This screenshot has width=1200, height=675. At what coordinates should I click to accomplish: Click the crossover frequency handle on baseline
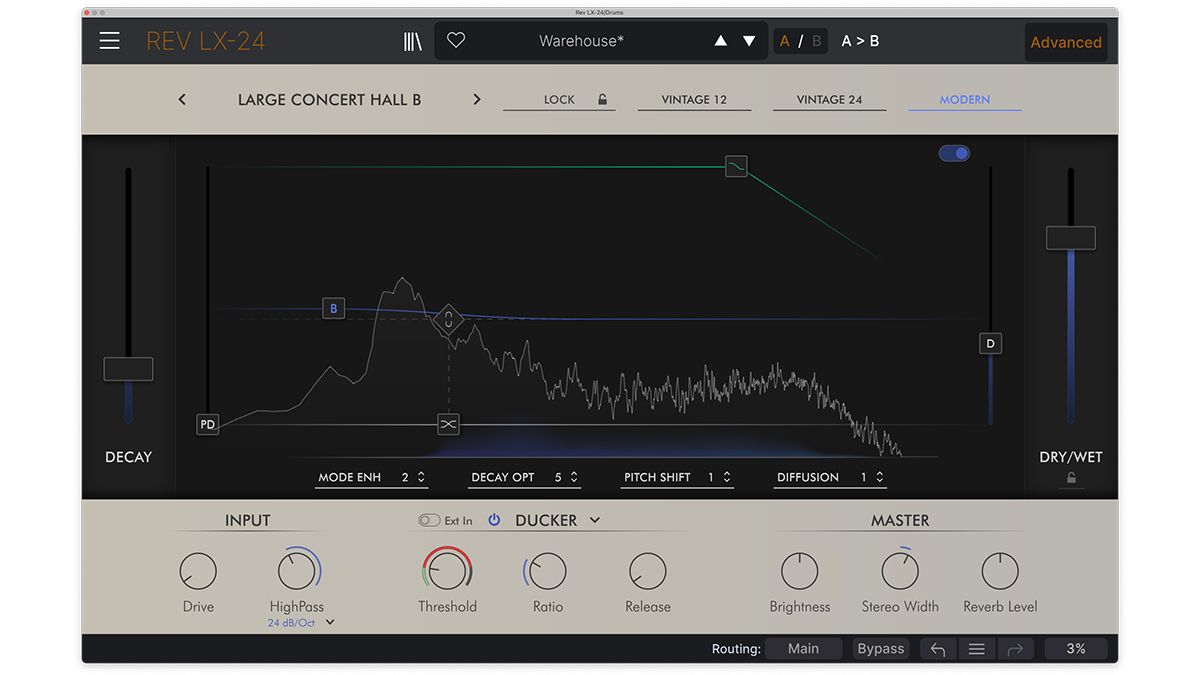448,424
